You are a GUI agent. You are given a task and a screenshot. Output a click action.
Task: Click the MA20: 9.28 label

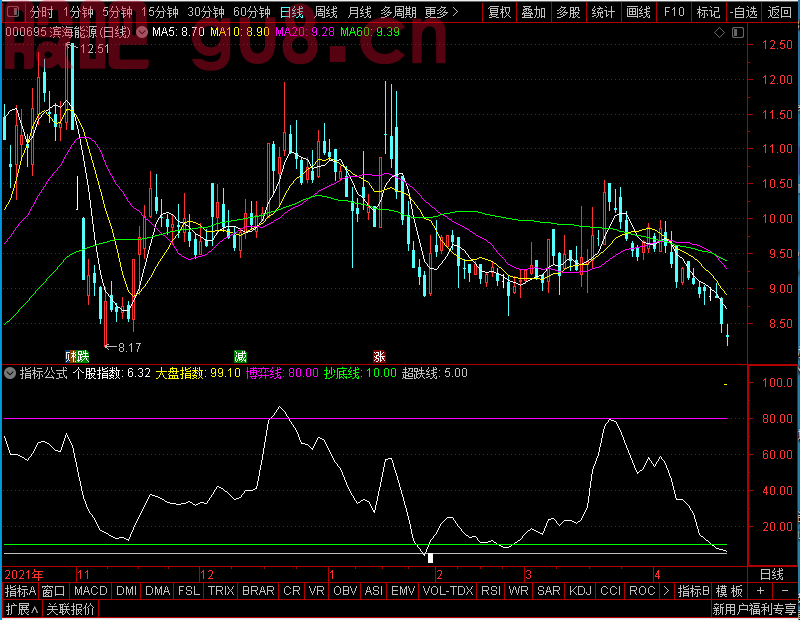tap(305, 32)
